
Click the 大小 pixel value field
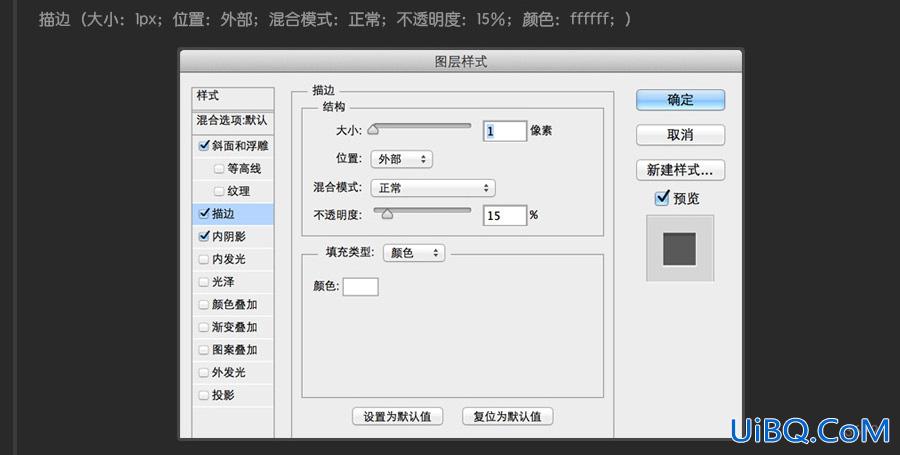coord(505,131)
